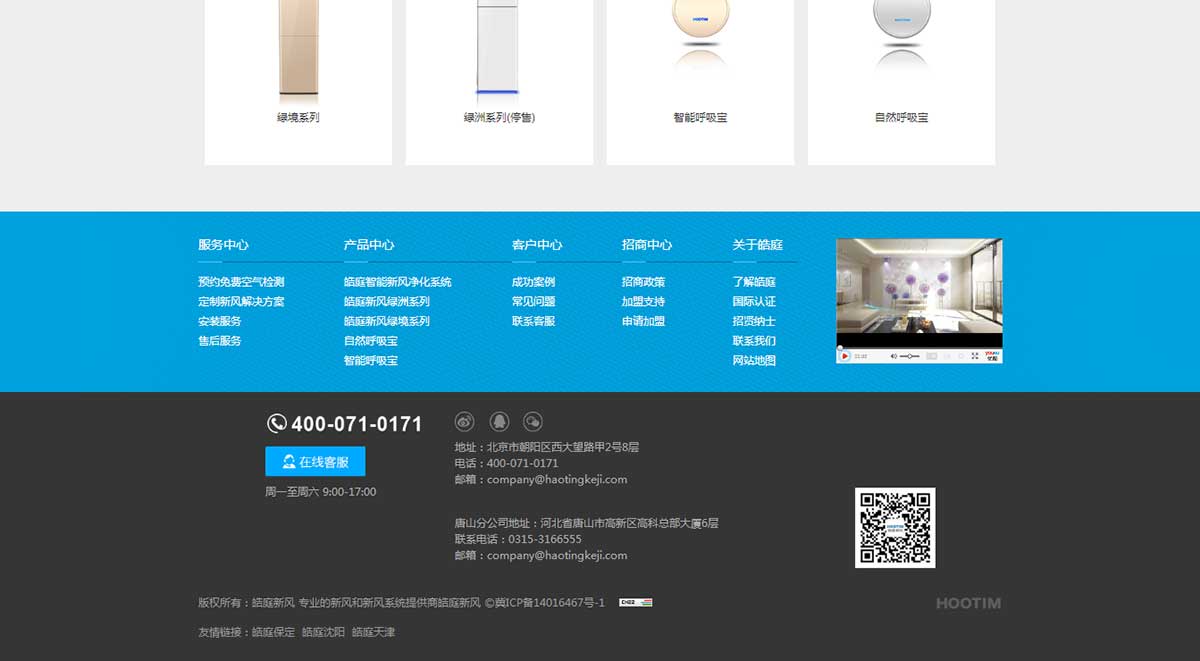Image resolution: width=1200 pixels, height=661 pixels.
Task: Go to 成功案例 page
Action: pos(533,282)
